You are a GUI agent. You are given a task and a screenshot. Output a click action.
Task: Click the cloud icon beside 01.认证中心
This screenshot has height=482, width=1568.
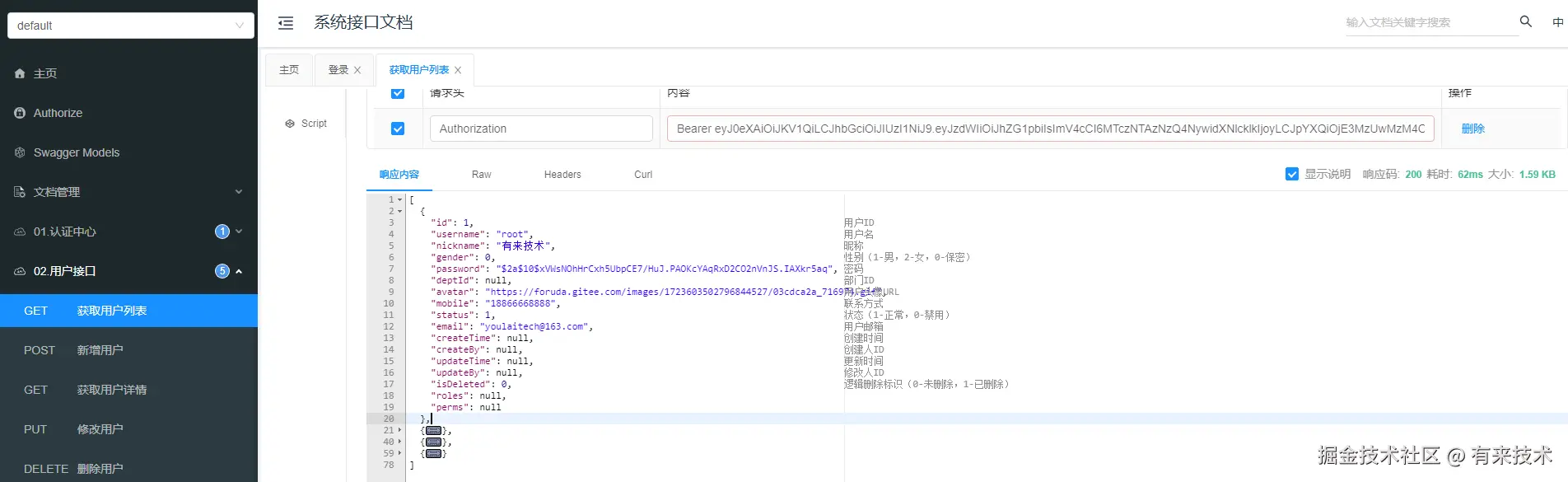point(20,232)
